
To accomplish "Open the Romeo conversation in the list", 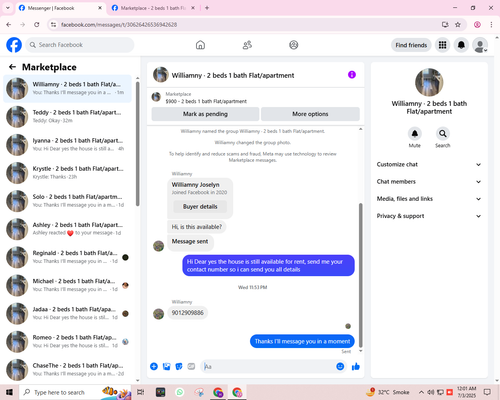I will pyautogui.click(x=68, y=342).
